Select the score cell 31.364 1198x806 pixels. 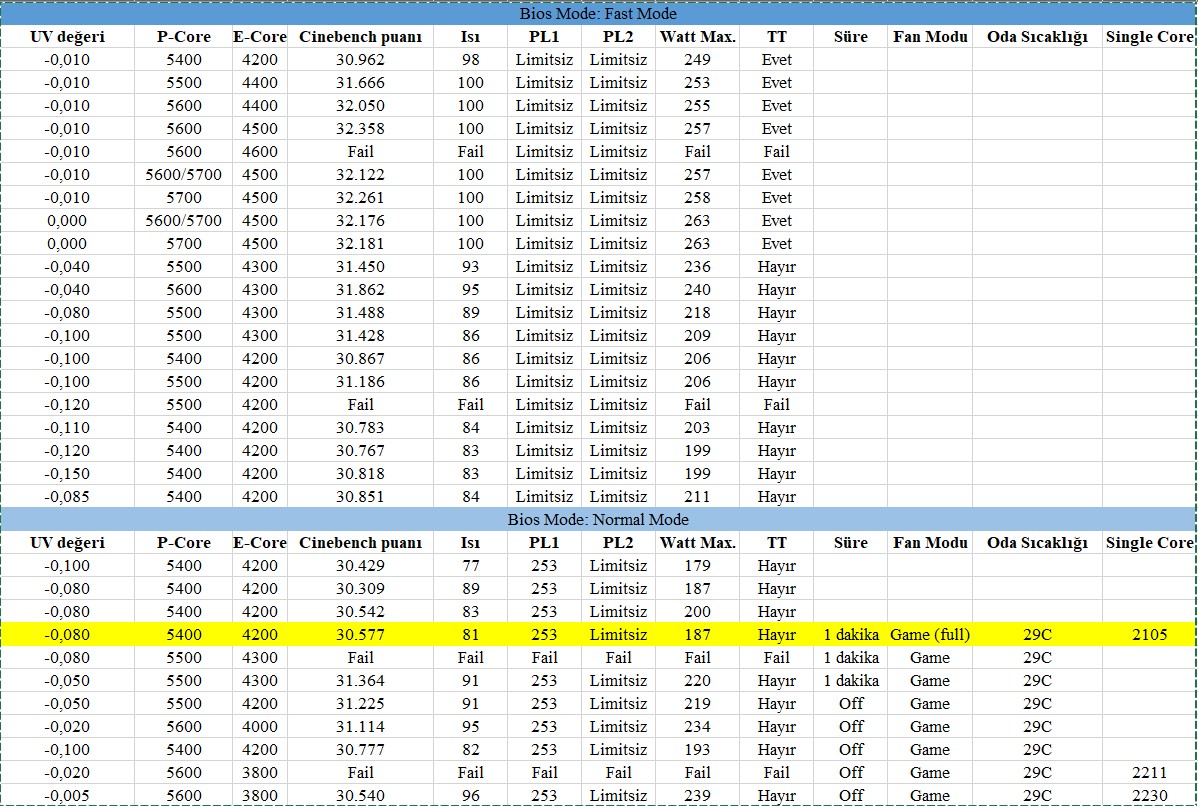(360, 681)
